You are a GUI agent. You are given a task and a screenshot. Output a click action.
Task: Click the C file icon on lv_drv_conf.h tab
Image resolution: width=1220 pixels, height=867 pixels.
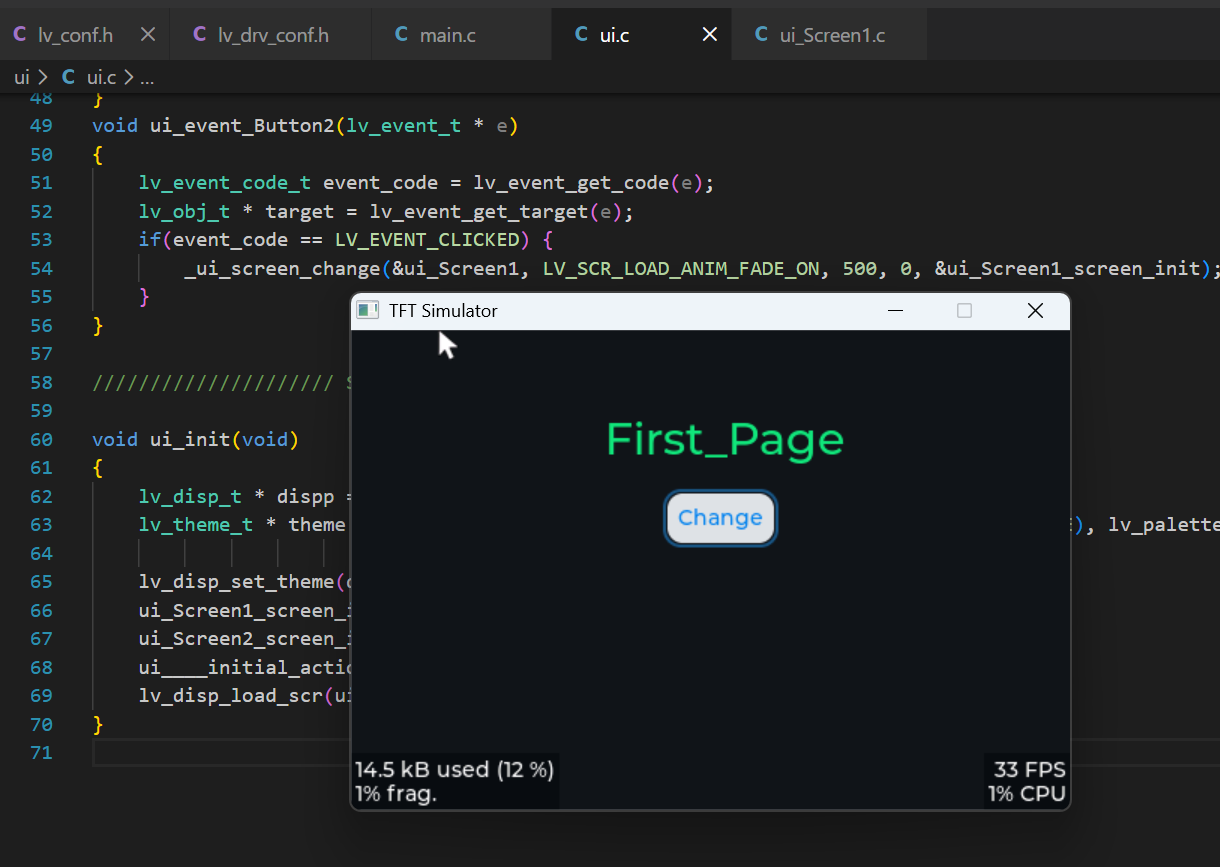click(x=199, y=35)
